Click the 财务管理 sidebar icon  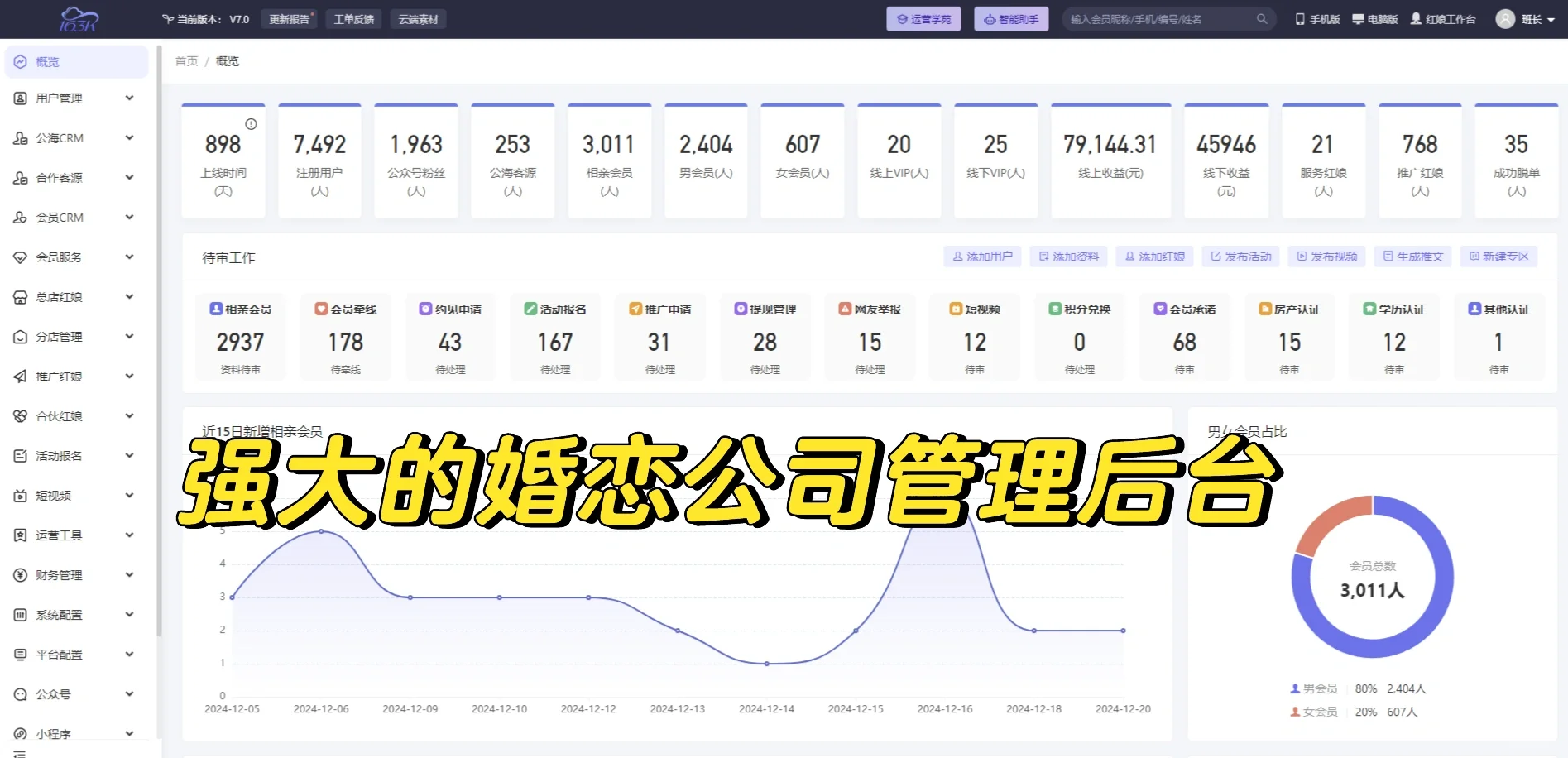(19, 574)
